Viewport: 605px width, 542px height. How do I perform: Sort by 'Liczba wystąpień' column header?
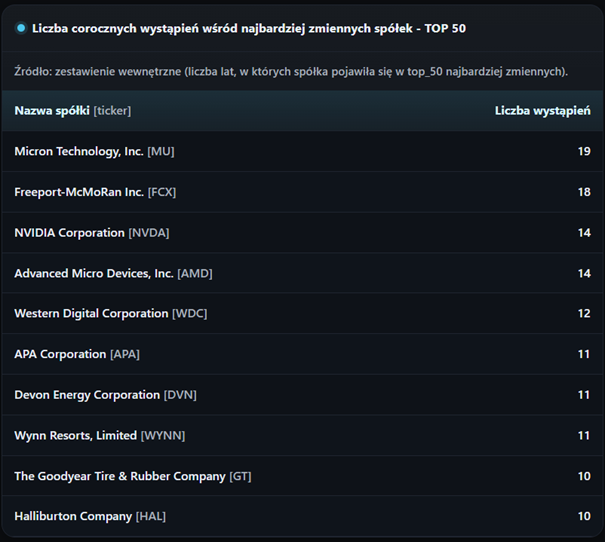pyautogui.click(x=542, y=110)
